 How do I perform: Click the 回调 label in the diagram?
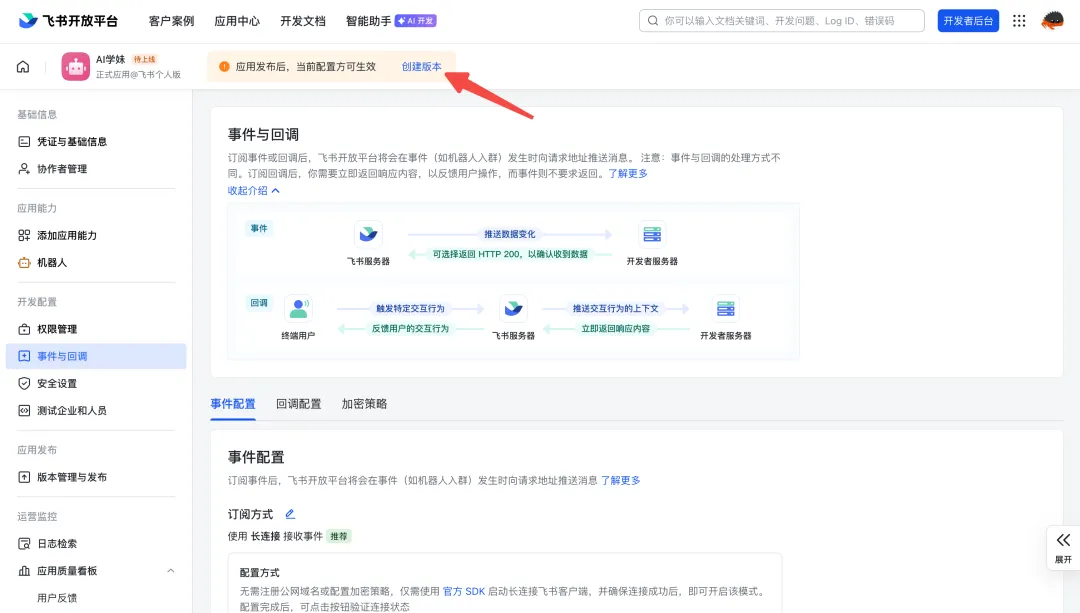(259, 302)
